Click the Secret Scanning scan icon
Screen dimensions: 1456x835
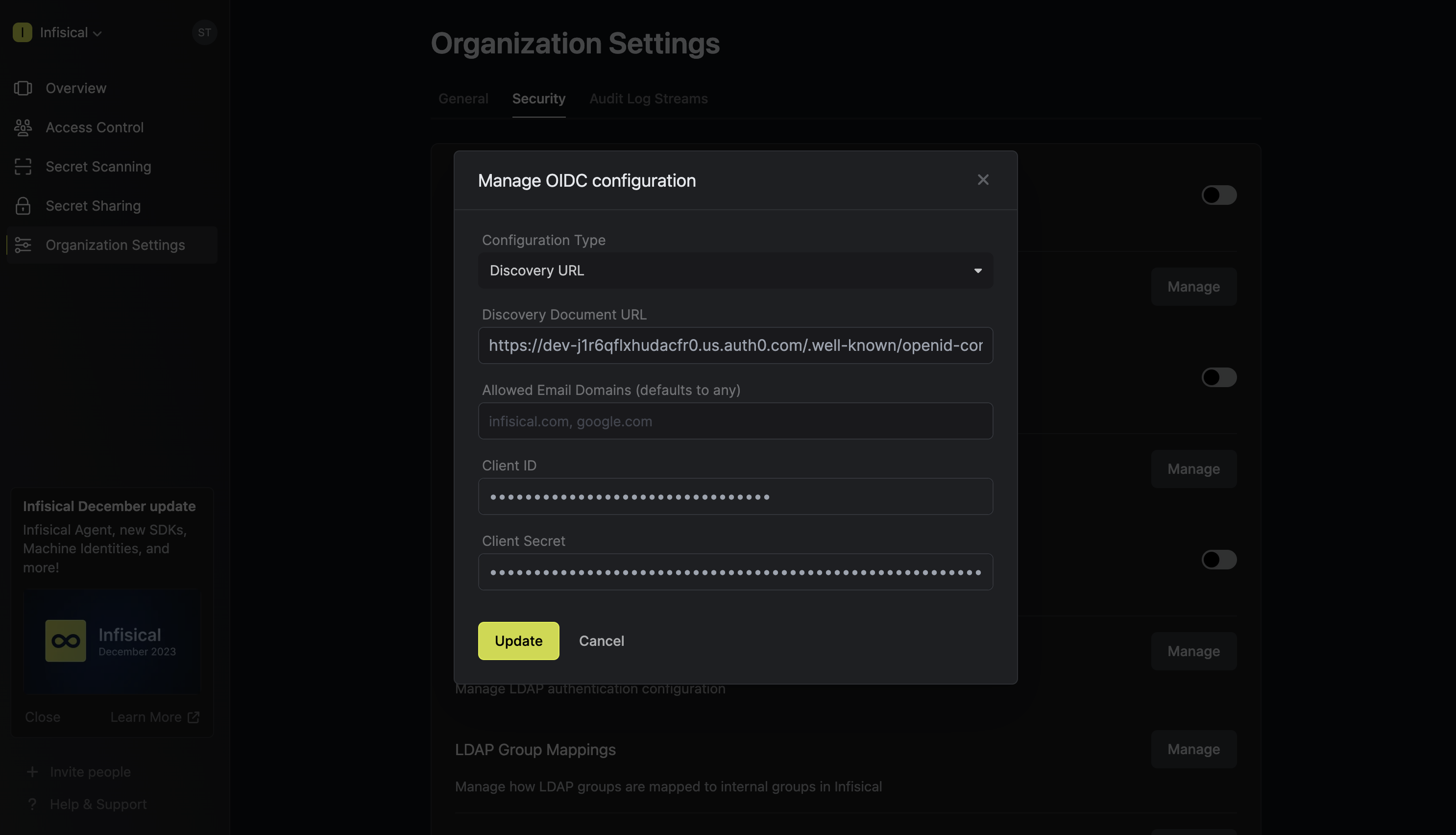[23, 166]
